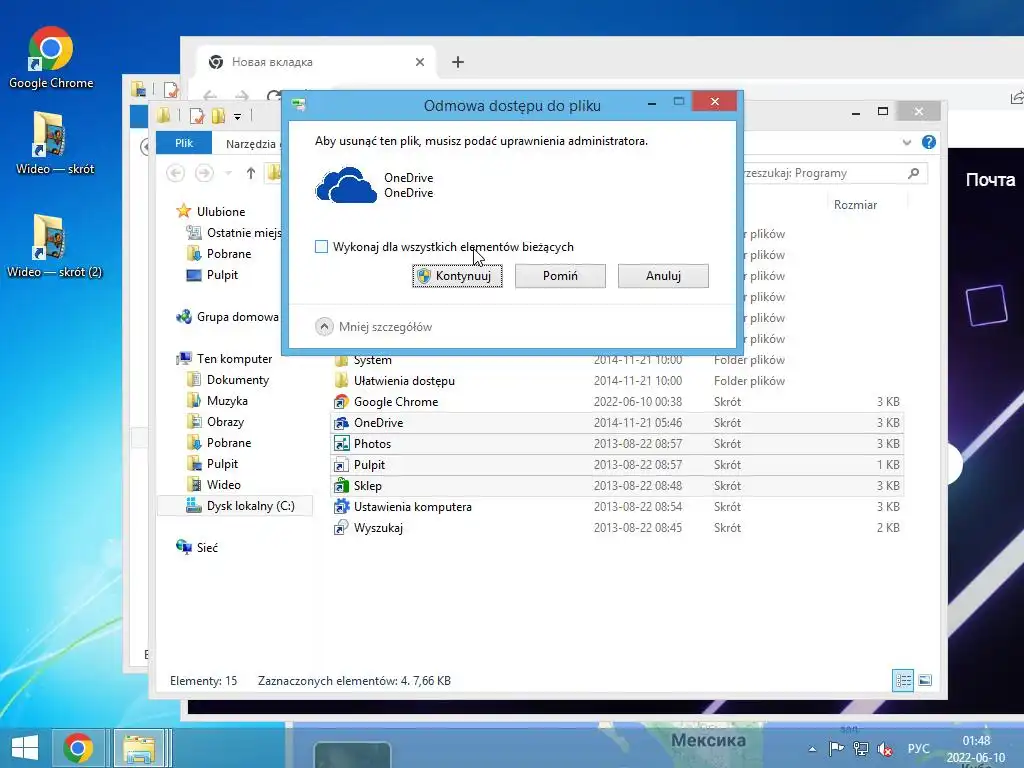The image size is (1024, 768).
Task: Click File Explorer icon in taskbar
Action: tap(140, 748)
